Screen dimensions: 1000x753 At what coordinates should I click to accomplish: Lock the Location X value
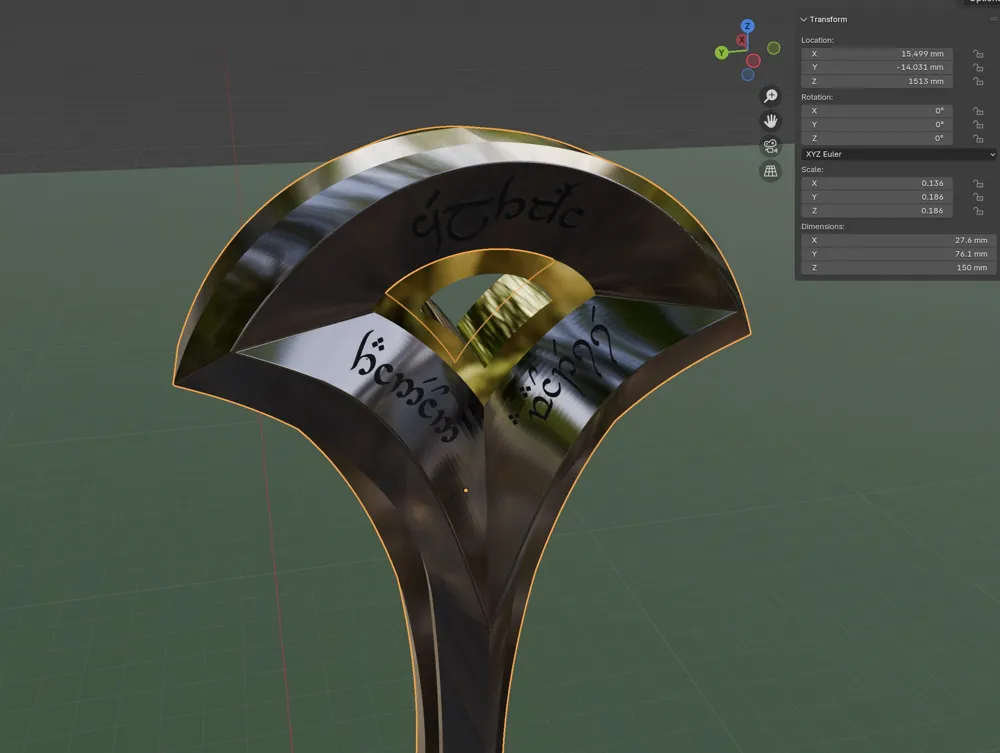coord(978,54)
